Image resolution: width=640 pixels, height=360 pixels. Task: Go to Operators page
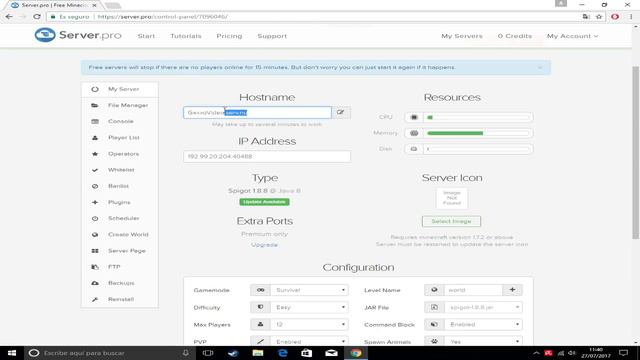120,154
